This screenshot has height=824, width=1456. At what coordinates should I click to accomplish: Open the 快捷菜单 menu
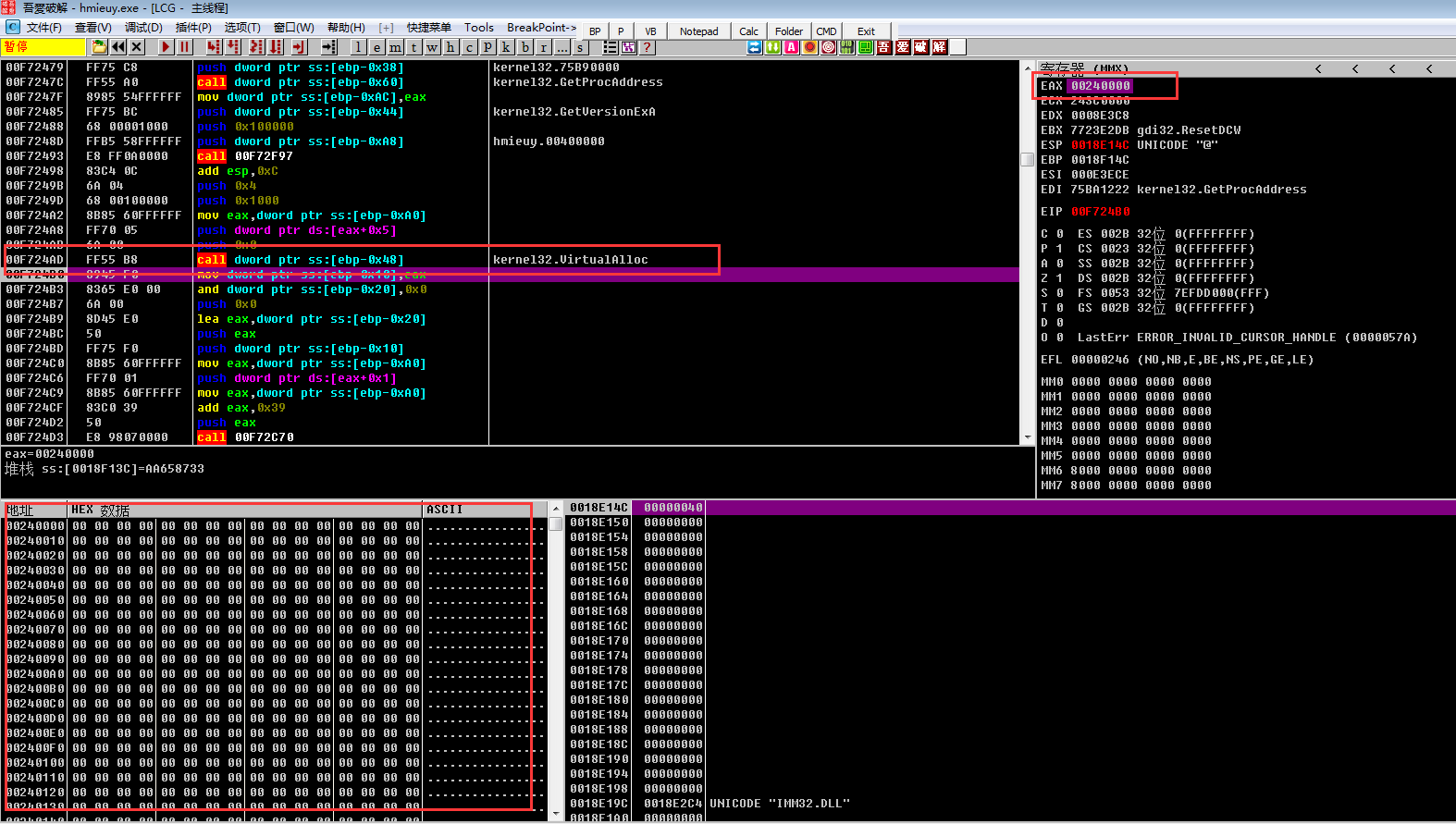pos(429,28)
